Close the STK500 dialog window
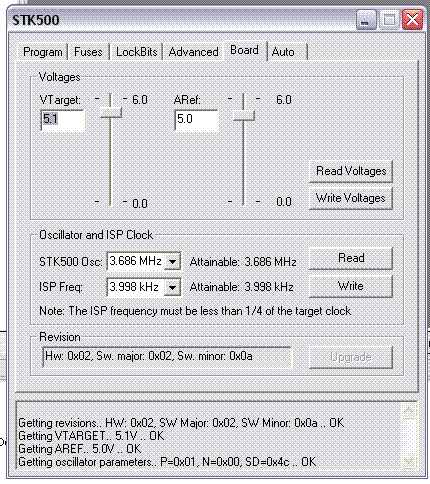This screenshot has height=484, width=430. click(x=413, y=20)
